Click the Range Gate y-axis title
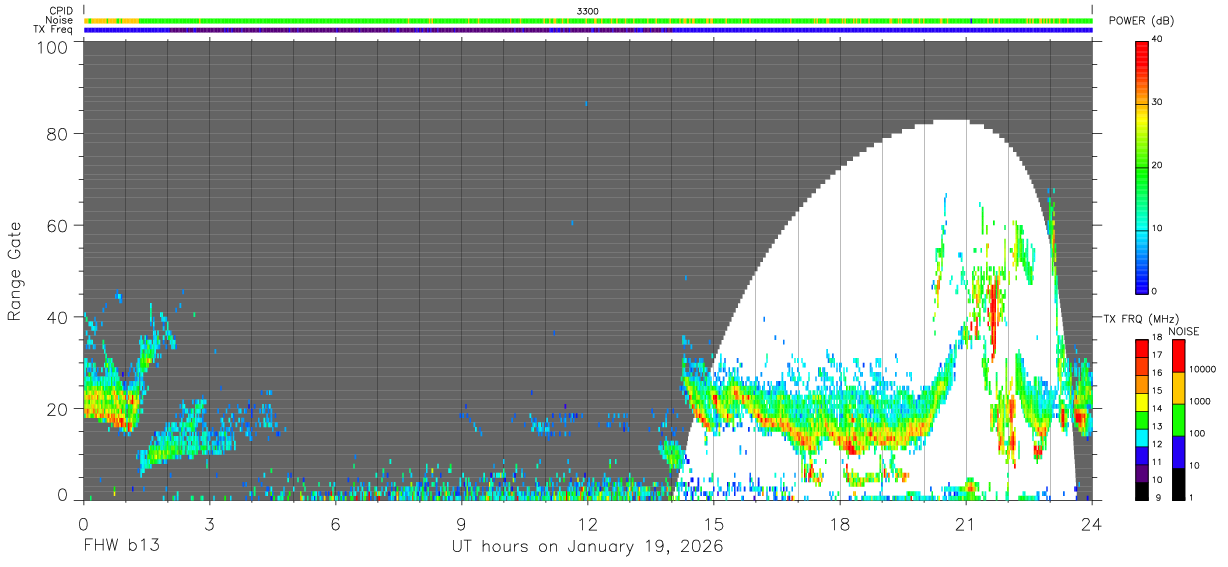 click(x=15, y=271)
